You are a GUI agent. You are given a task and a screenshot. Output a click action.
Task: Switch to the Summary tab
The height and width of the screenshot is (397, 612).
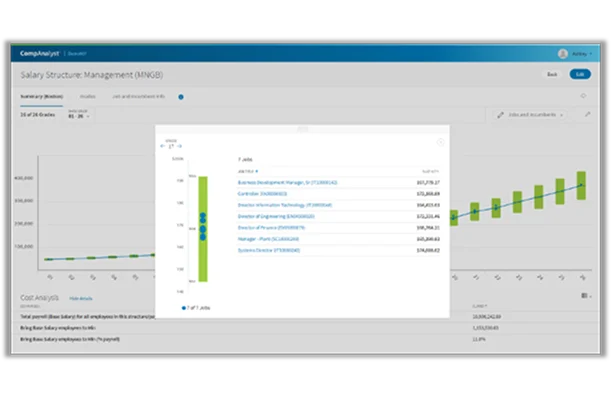(41, 96)
